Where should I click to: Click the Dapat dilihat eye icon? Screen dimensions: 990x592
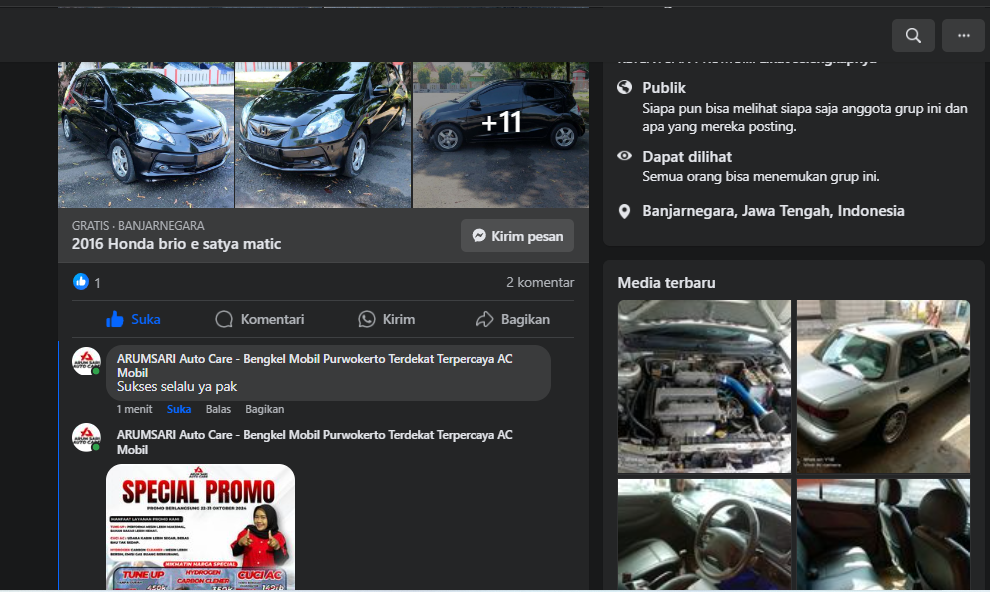624,156
